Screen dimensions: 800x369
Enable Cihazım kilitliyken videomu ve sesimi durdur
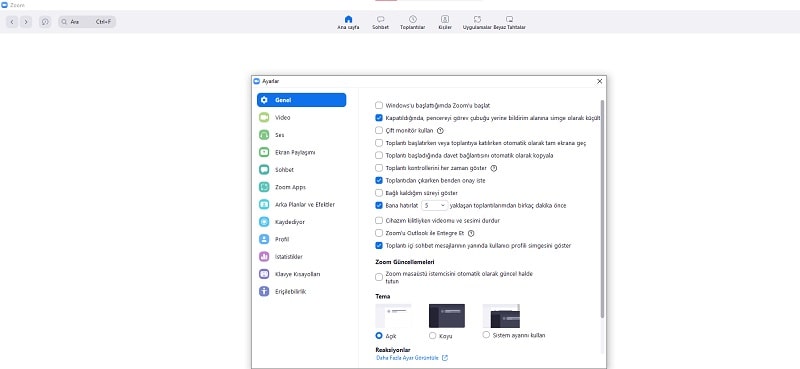pyautogui.click(x=379, y=220)
